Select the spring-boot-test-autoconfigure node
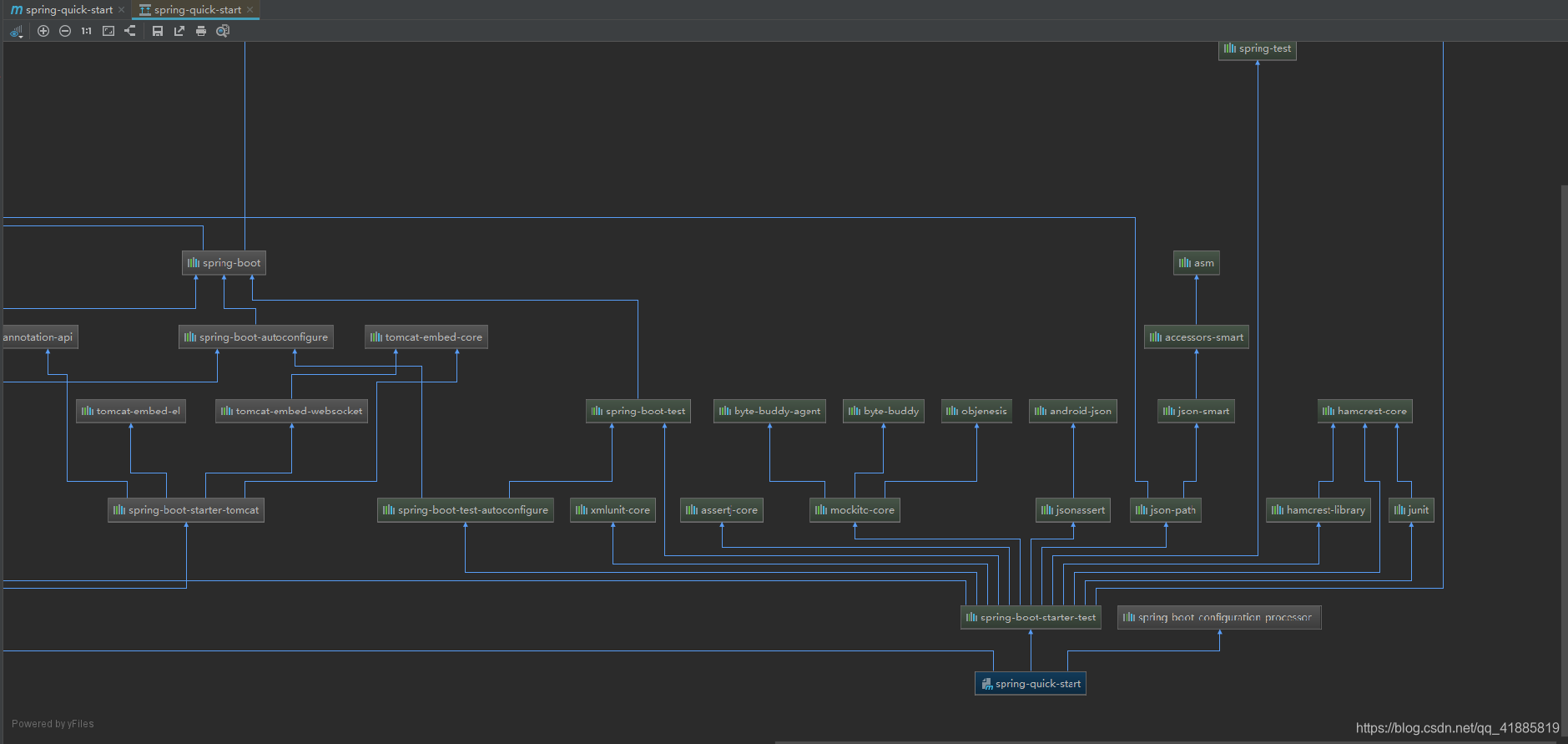1568x744 pixels. (466, 510)
